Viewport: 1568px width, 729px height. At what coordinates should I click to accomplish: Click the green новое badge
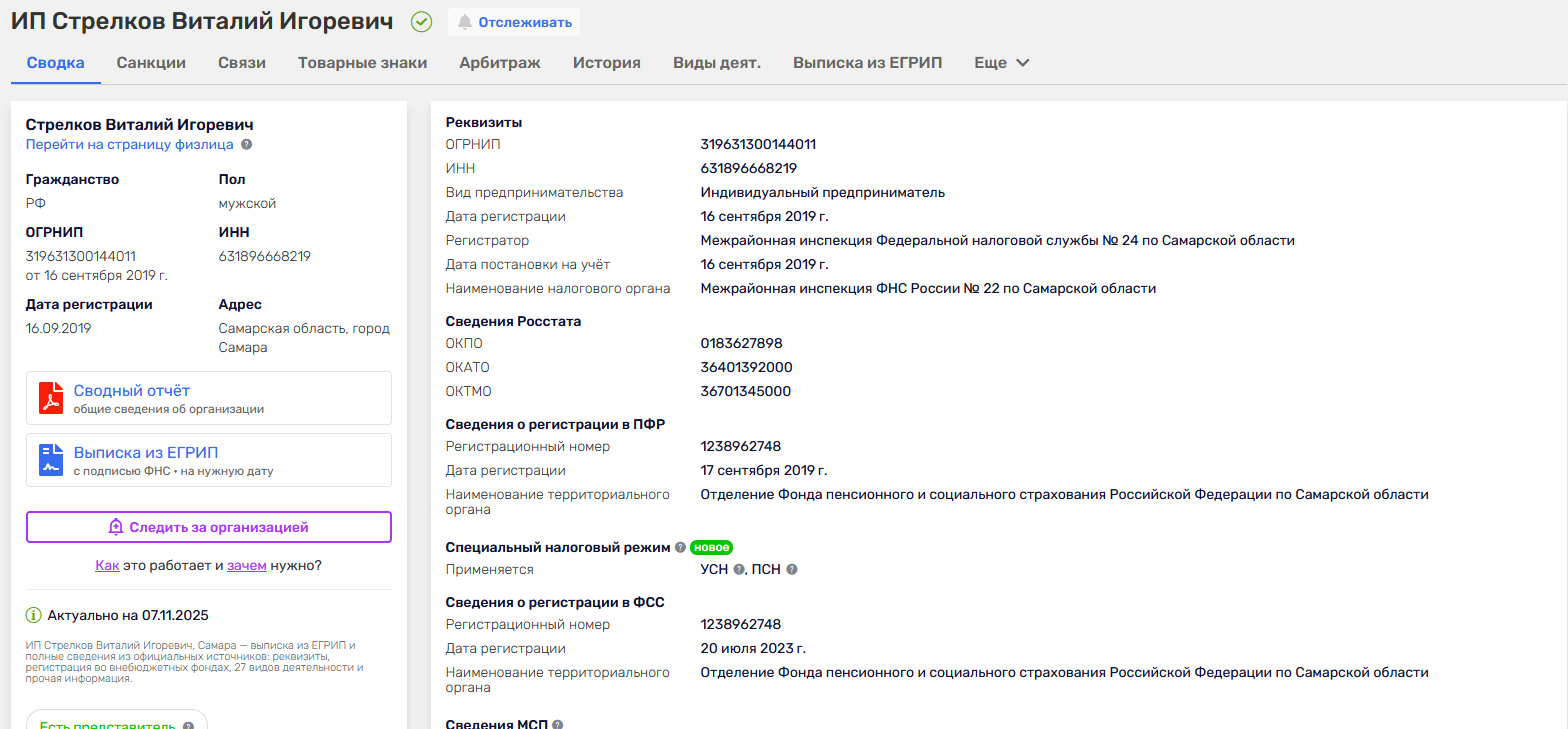click(711, 547)
